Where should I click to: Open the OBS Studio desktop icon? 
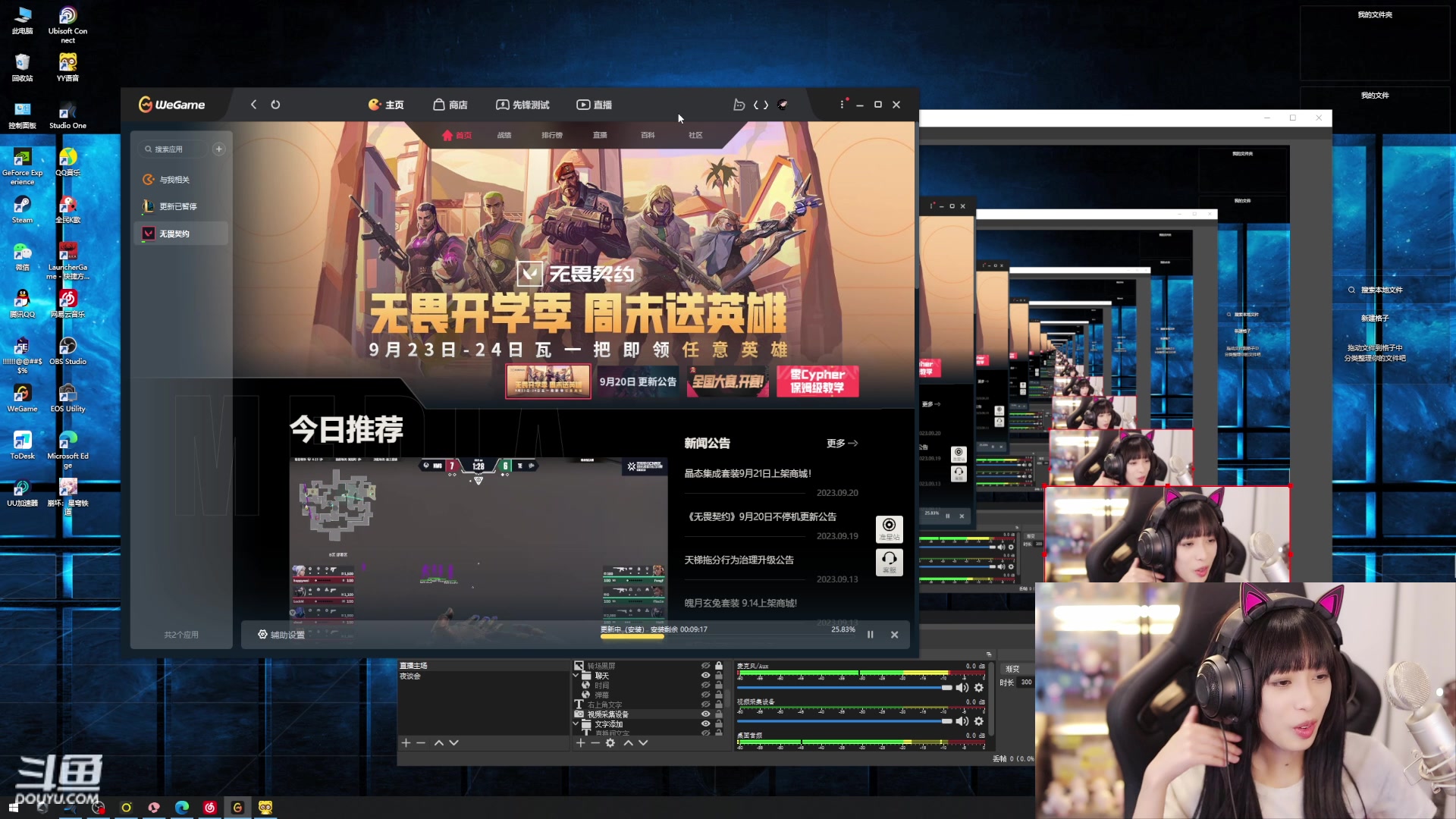tap(67, 352)
